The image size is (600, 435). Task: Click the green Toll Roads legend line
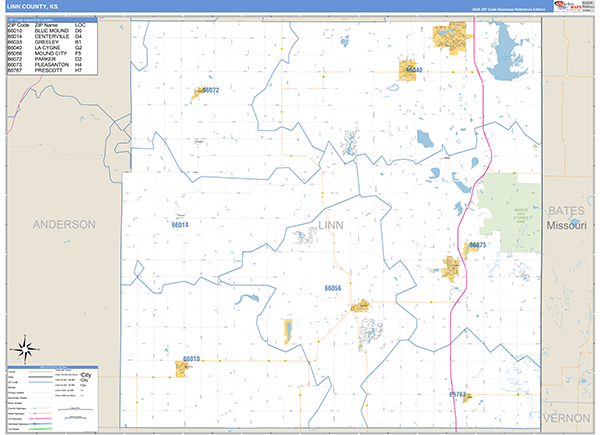pyautogui.click(x=41, y=429)
